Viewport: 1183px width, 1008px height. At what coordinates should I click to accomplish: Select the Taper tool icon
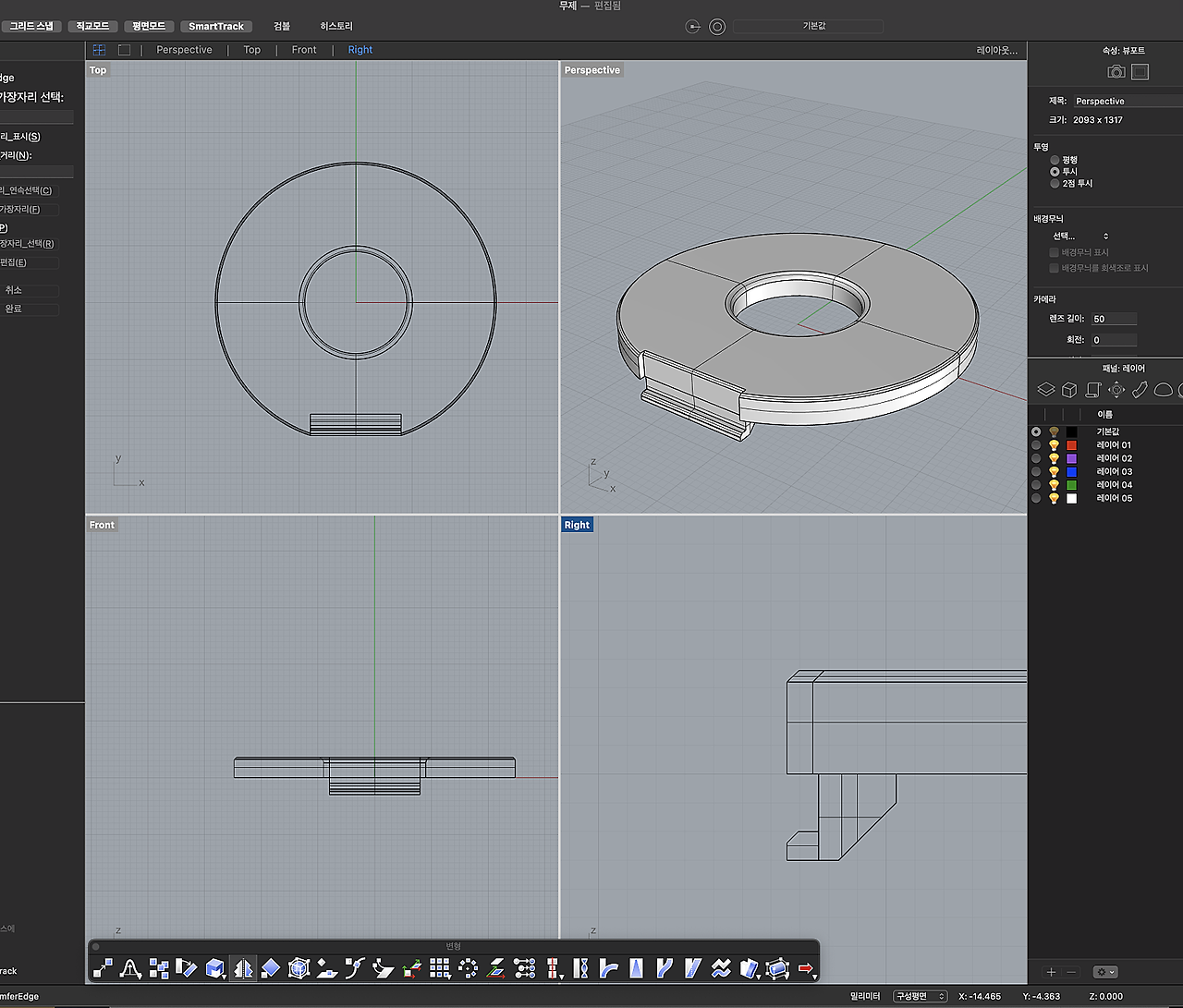click(637, 968)
